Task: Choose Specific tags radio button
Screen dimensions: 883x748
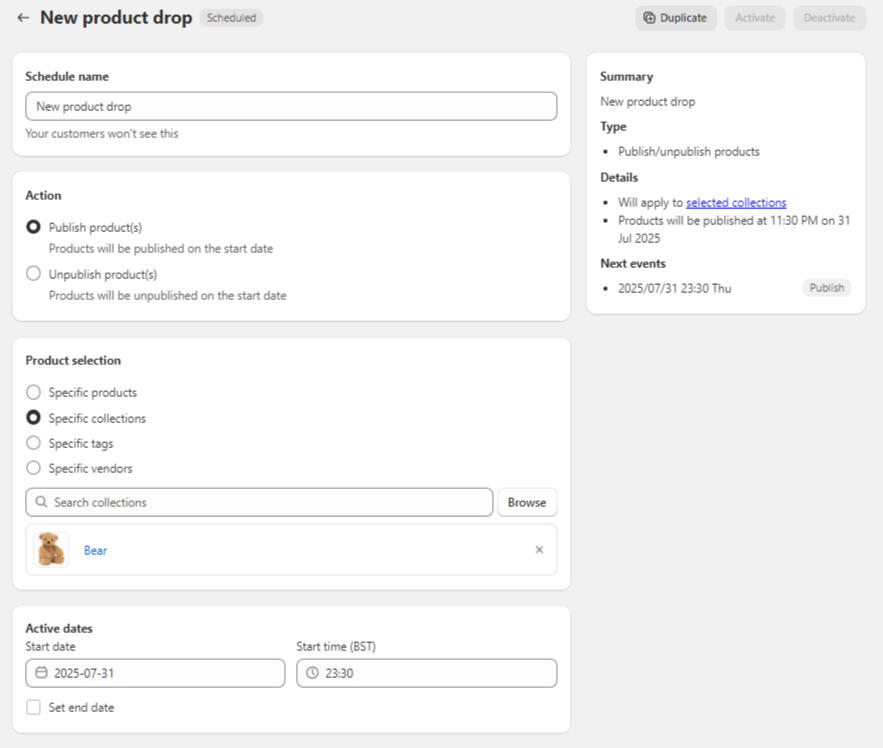Action: pos(34,443)
